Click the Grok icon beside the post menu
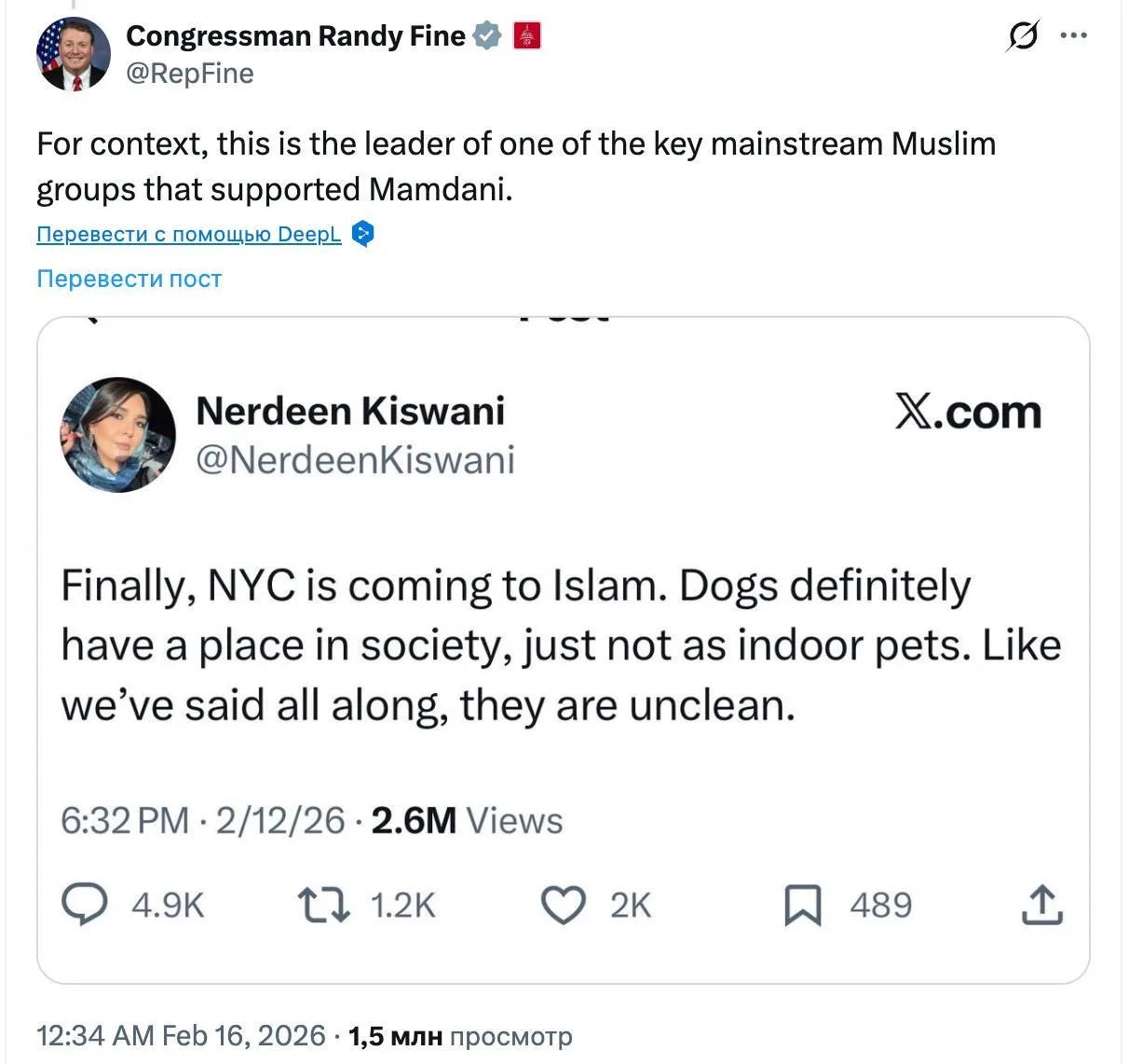The image size is (1129, 1064). point(1023,37)
